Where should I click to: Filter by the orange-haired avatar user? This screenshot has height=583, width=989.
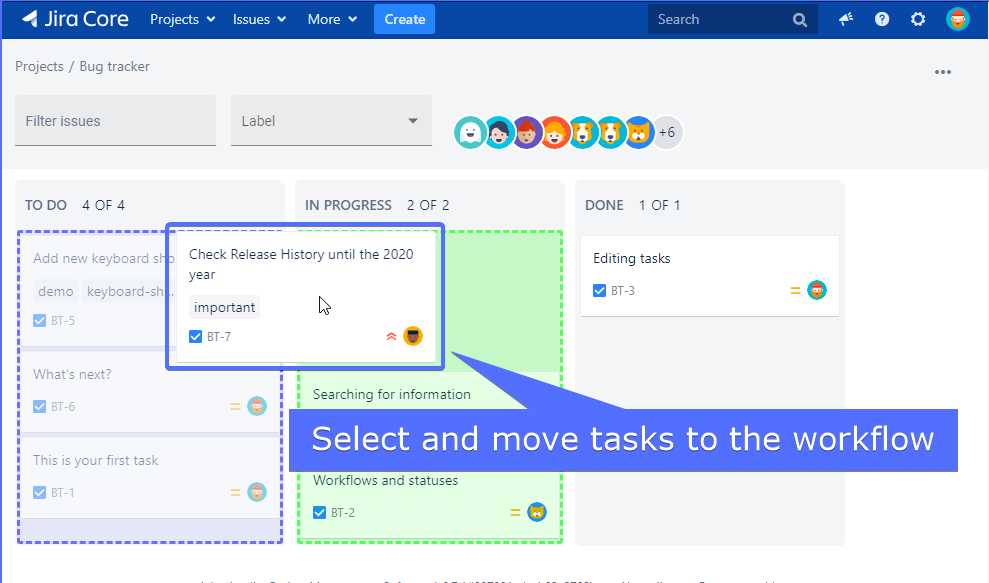pyautogui.click(x=555, y=132)
